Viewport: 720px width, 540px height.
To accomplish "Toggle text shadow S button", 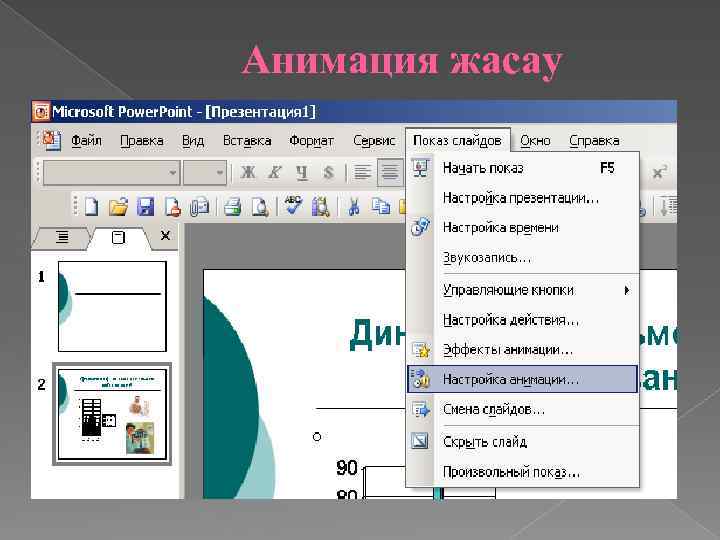I will (328, 172).
